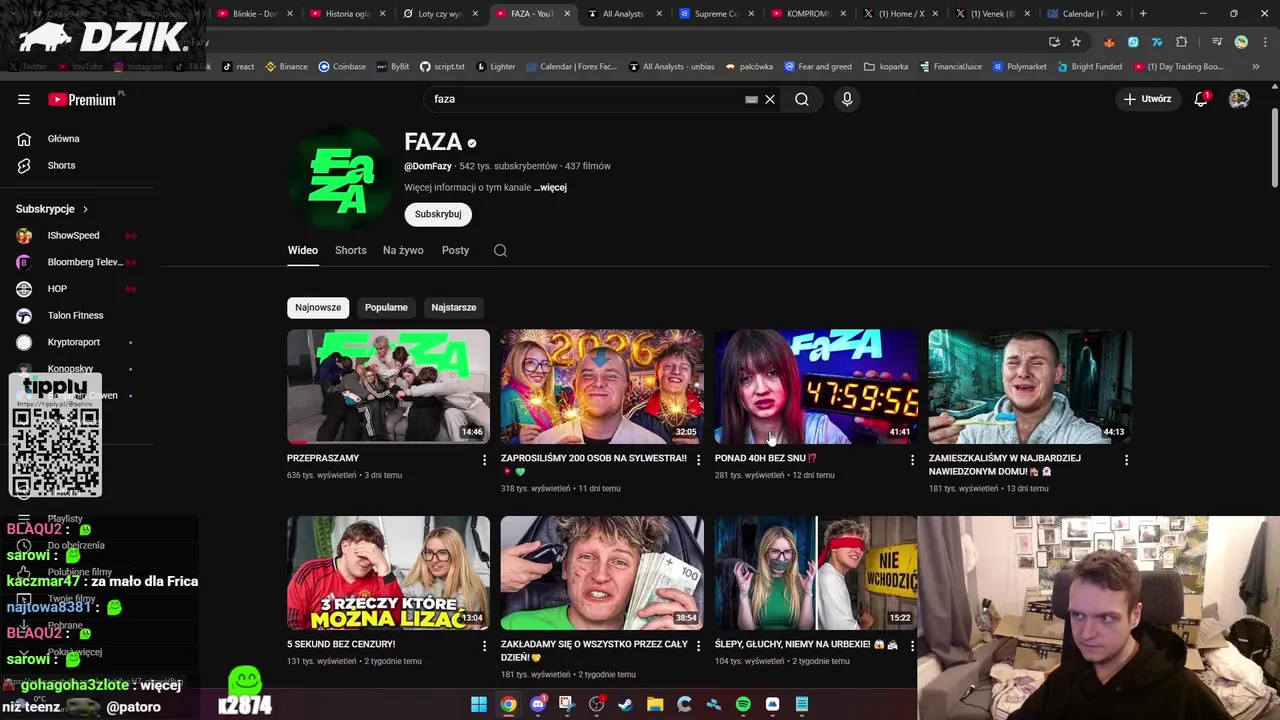Screen dimensions: 1280x720
Task: Open options menu for ZAMIESZKALIŚMY video
Action: coord(1126,460)
